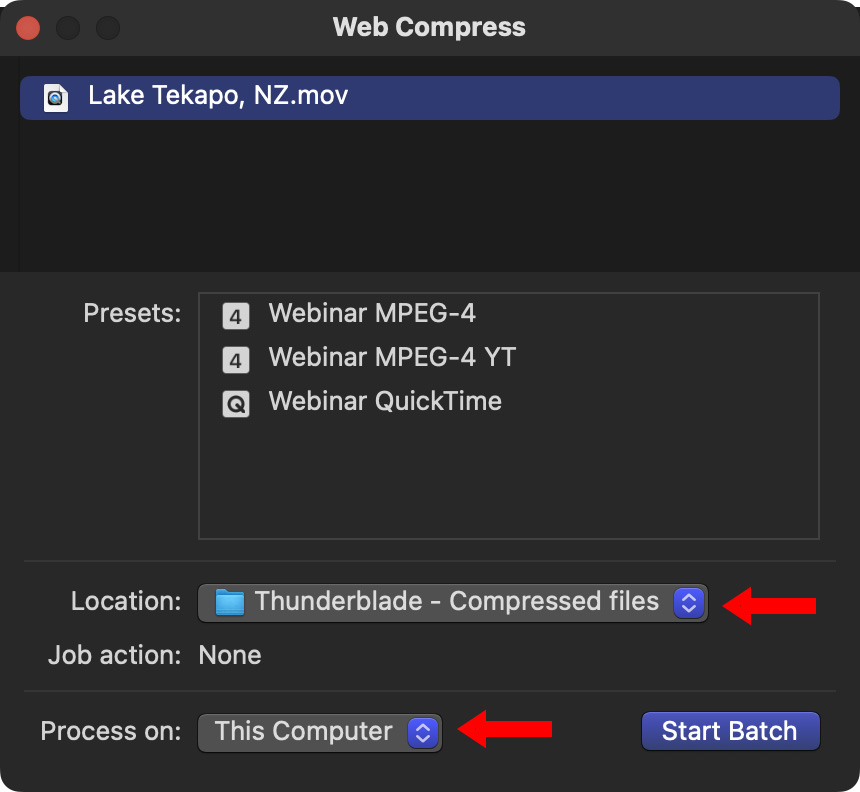Close the Web Compress window
The width and height of the screenshot is (860, 792).
click(28, 27)
